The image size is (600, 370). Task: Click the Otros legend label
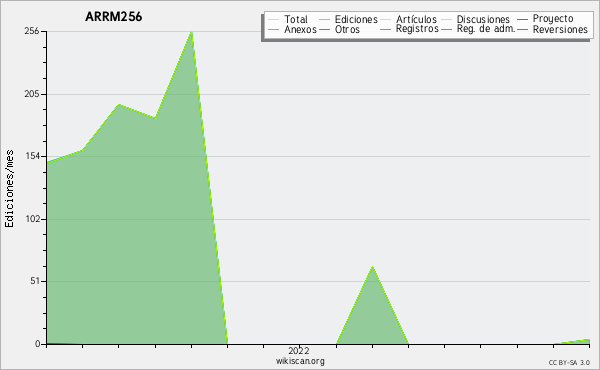[347, 29]
